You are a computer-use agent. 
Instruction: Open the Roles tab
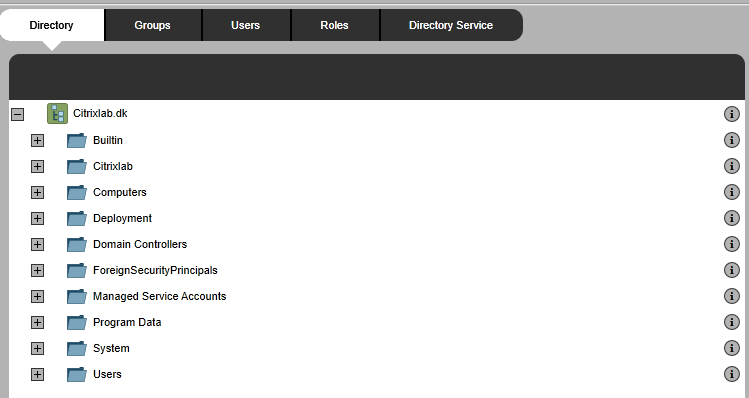[334, 25]
